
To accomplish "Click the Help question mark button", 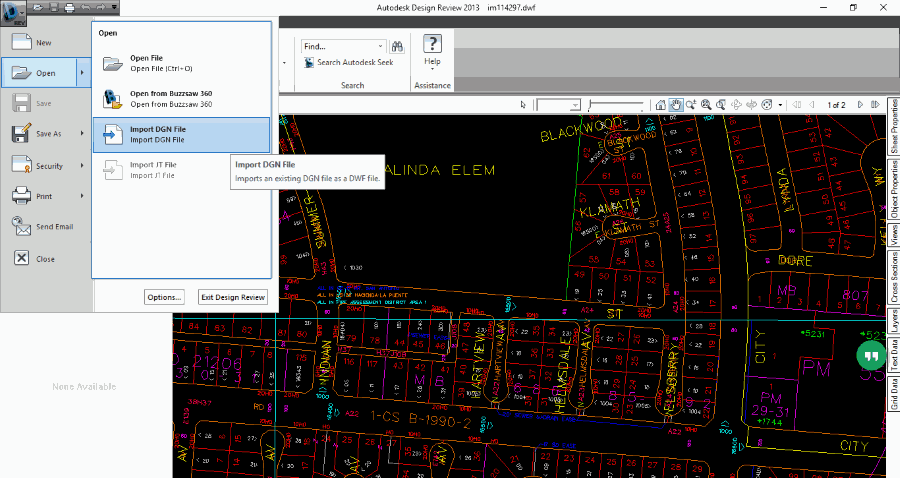I will (432, 44).
